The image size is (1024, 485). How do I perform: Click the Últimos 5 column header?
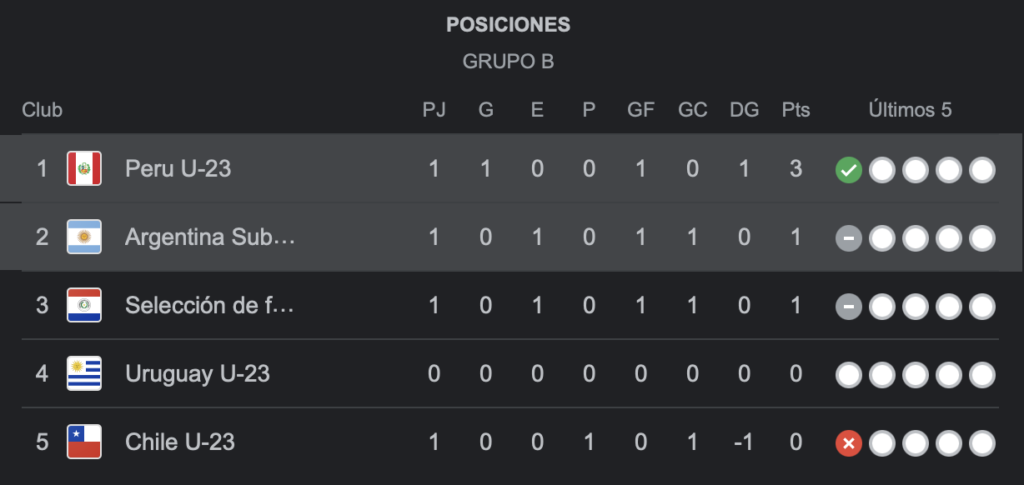pyautogui.click(x=910, y=110)
